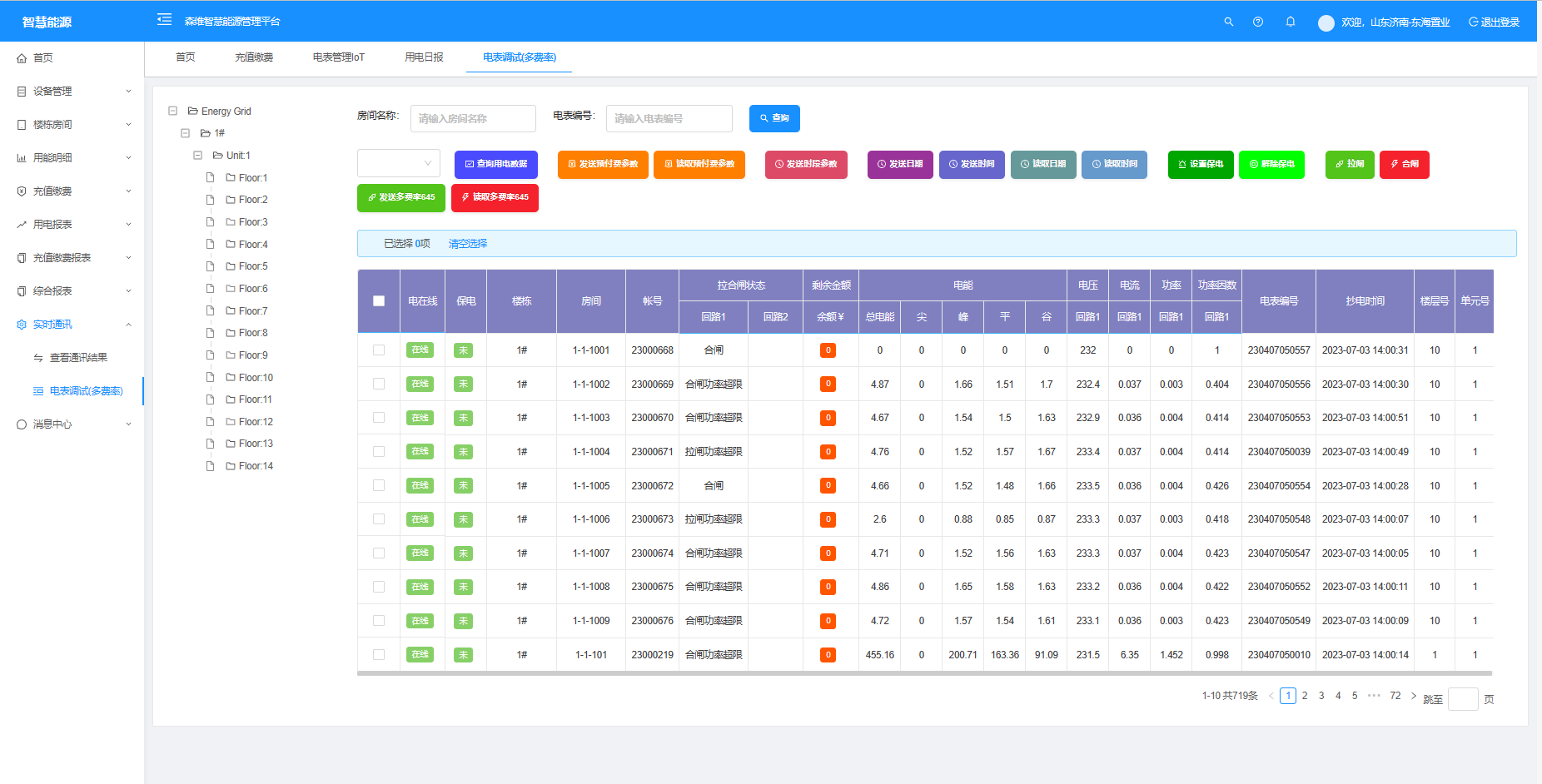Click the 退出登录 logout icon

coord(1473,22)
